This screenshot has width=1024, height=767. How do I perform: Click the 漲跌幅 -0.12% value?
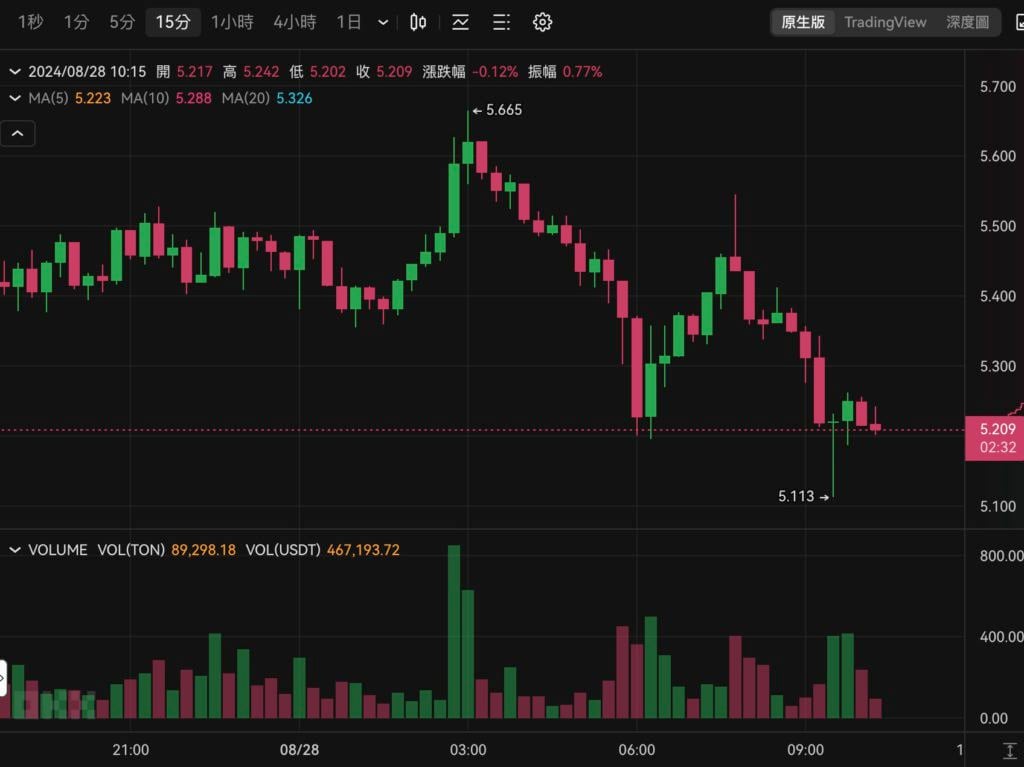pos(494,72)
